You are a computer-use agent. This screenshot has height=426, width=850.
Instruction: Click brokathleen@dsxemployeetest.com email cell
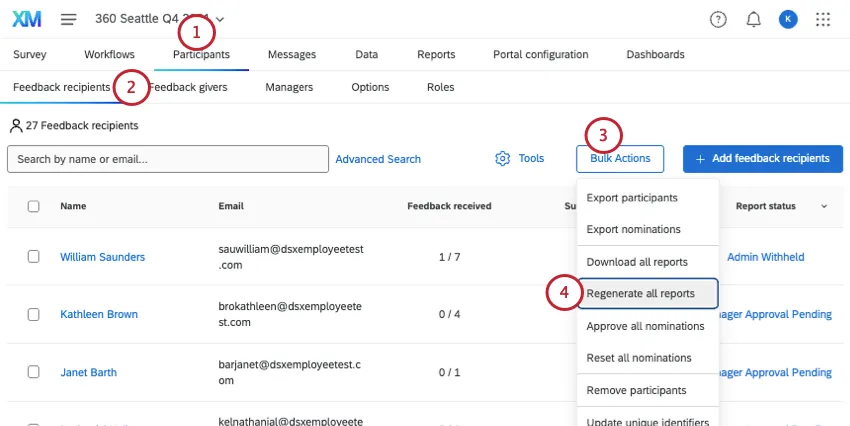290,314
